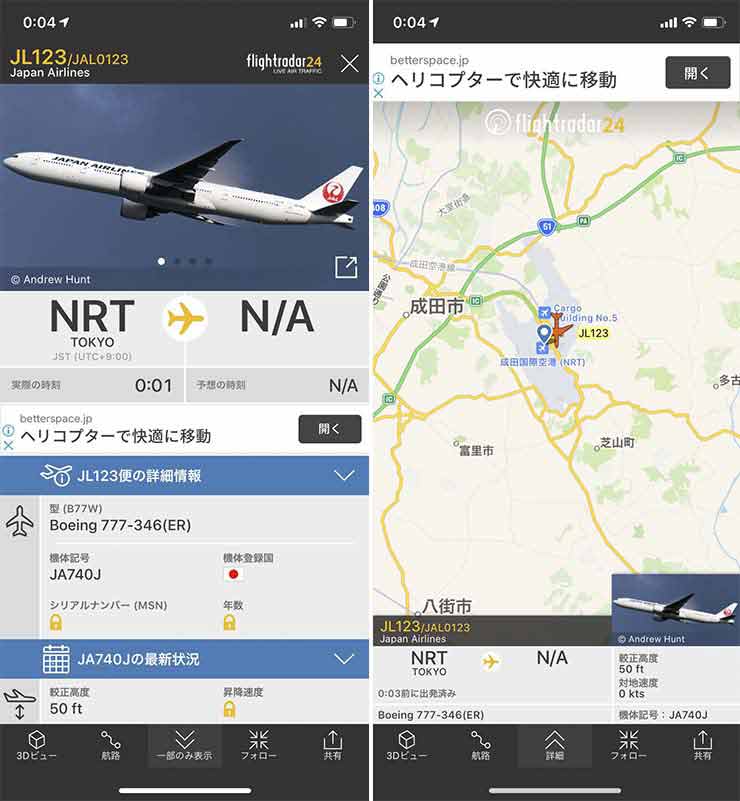Open aircraft thumbnail photo on map screen
The height and width of the screenshot is (801, 740).
pyautogui.click(x=676, y=609)
